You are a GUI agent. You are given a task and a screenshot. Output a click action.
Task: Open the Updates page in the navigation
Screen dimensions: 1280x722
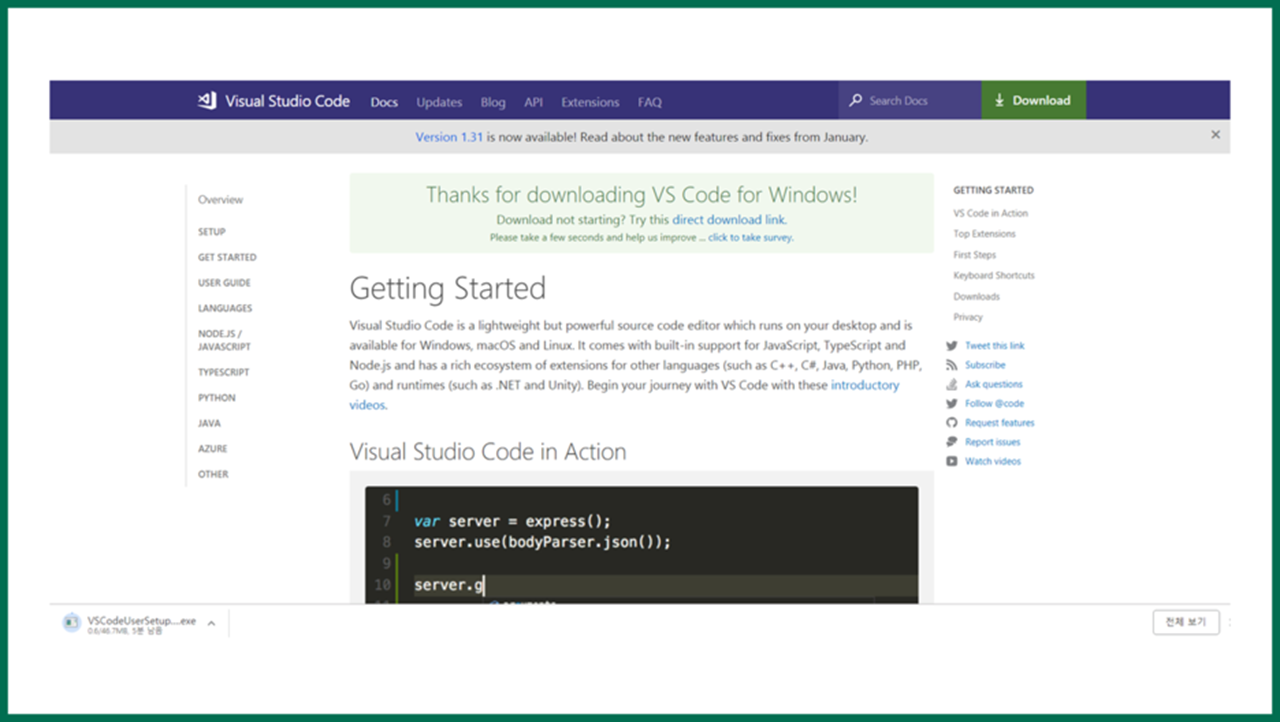(439, 102)
